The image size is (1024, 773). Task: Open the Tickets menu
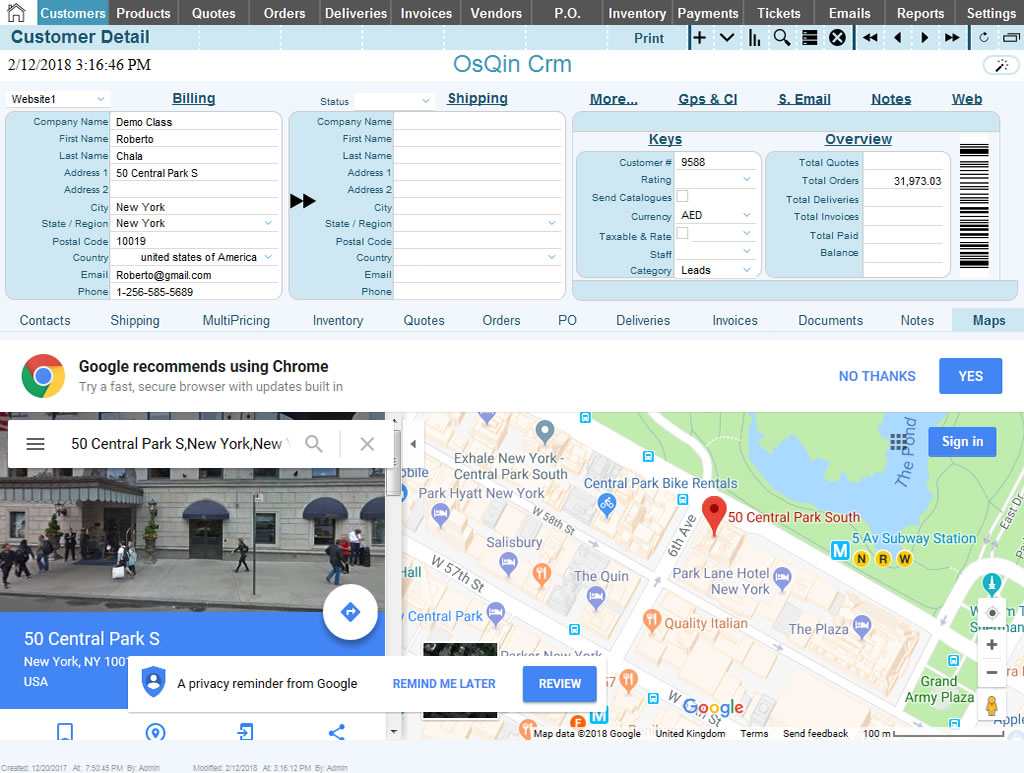pyautogui.click(x=778, y=13)
